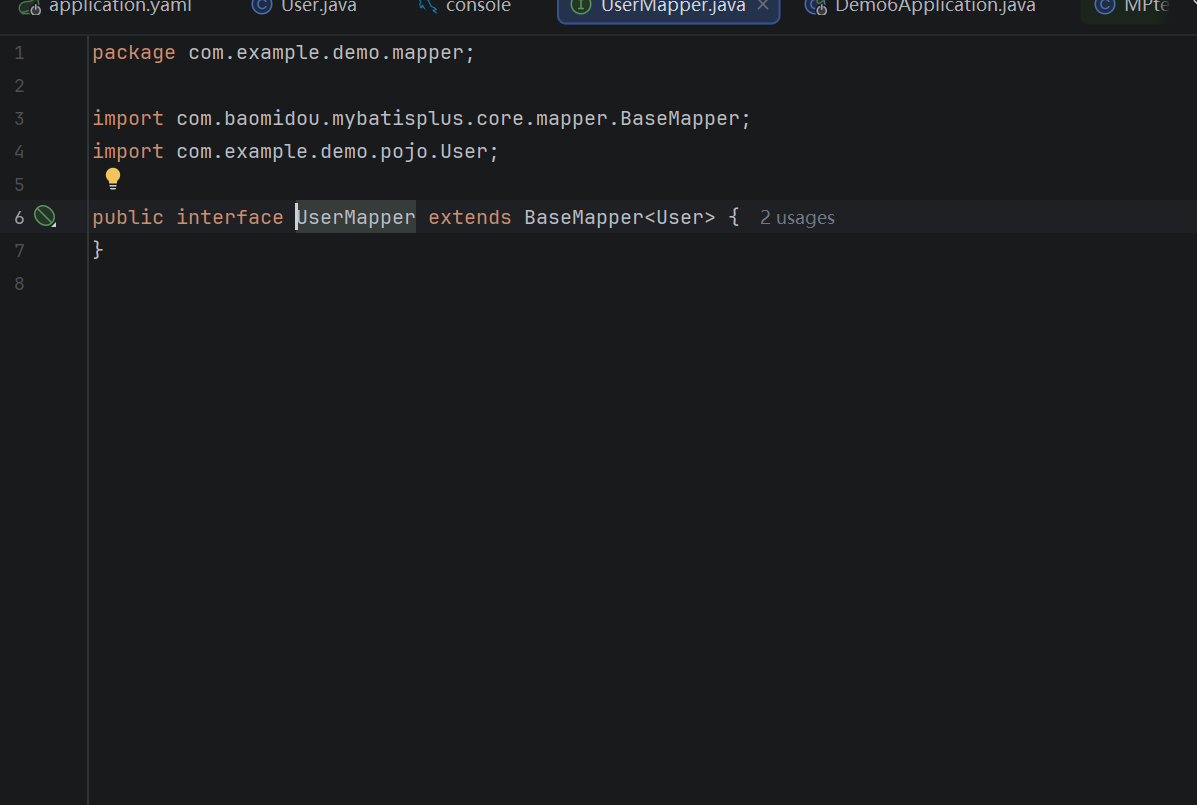Click the console tab icon
1197x805 pixels.
[428, 6]
